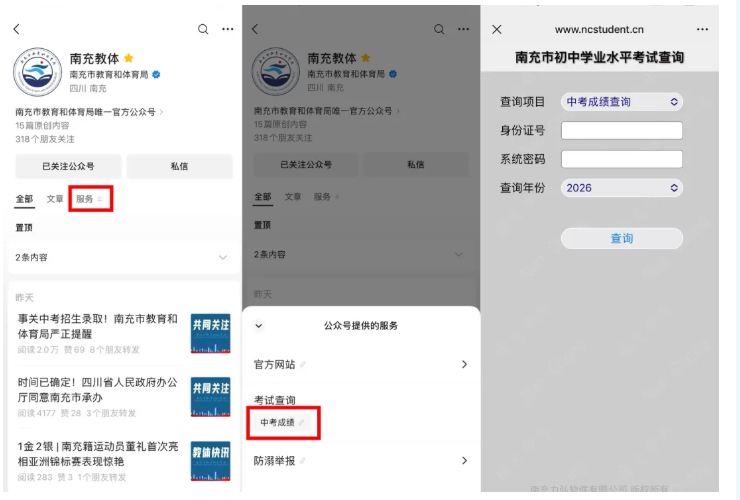This screenshot has height=500, width=740.
Task: Click 15篇原创内容 text in left panel
Action: pyautogui.click(x=42, y=126)
